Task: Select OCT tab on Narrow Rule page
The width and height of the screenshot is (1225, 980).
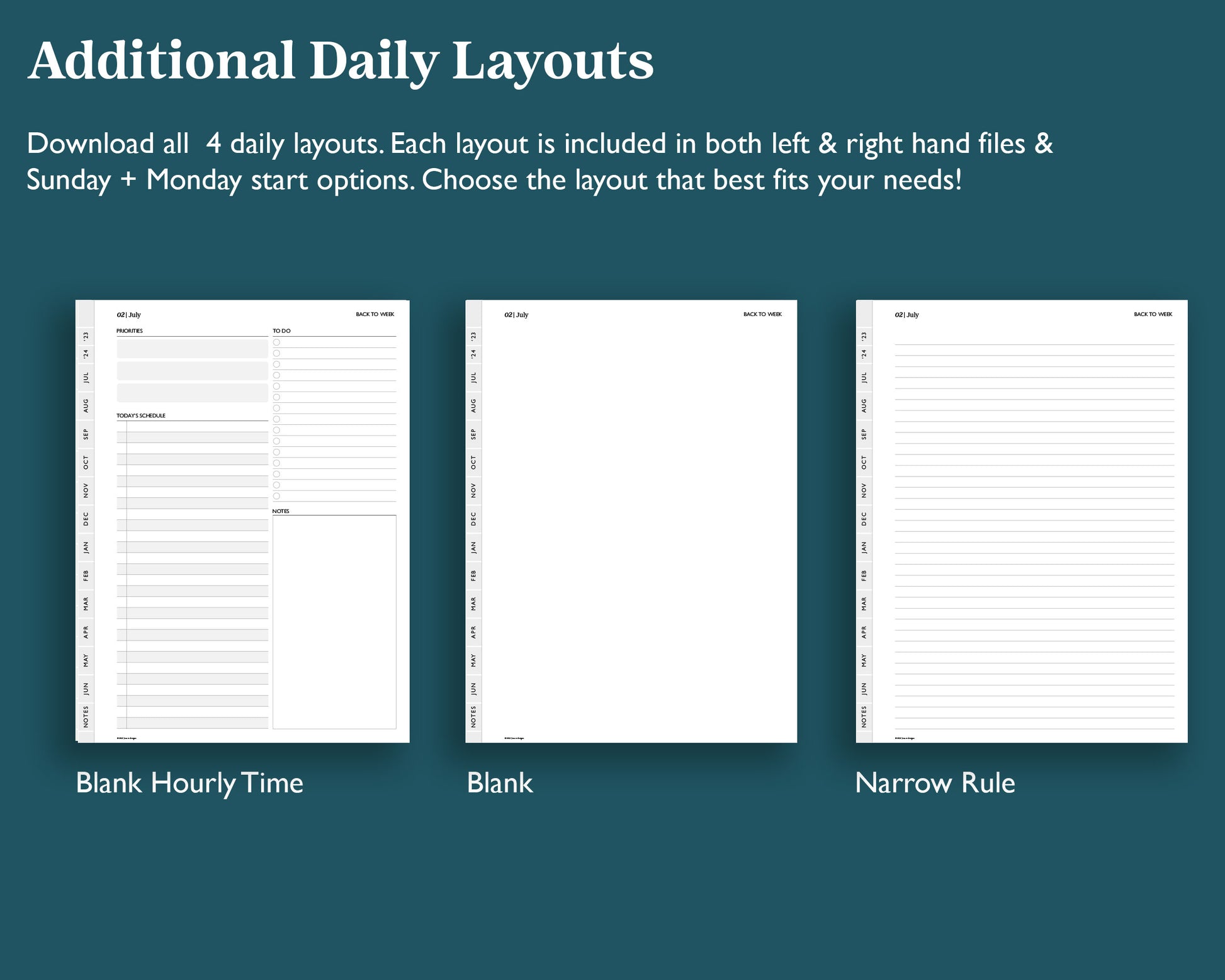Action: (x=864, y=463)
